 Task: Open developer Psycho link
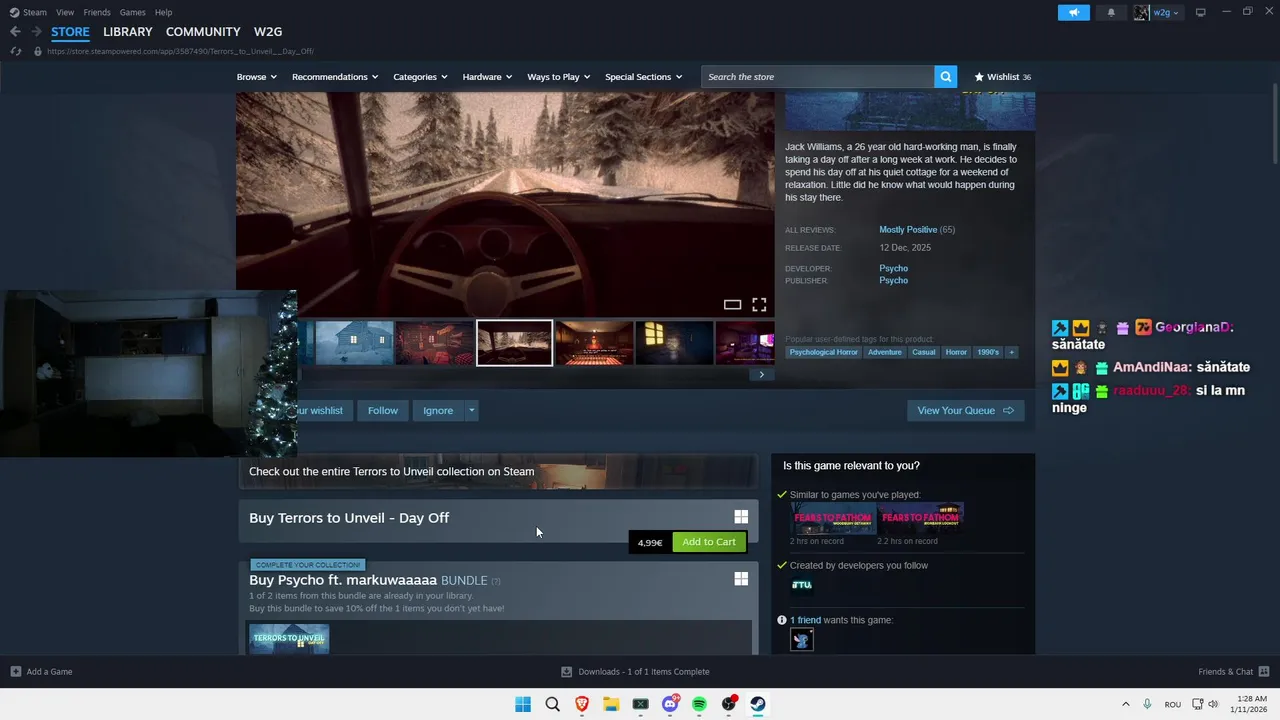[x=894, y=268]
